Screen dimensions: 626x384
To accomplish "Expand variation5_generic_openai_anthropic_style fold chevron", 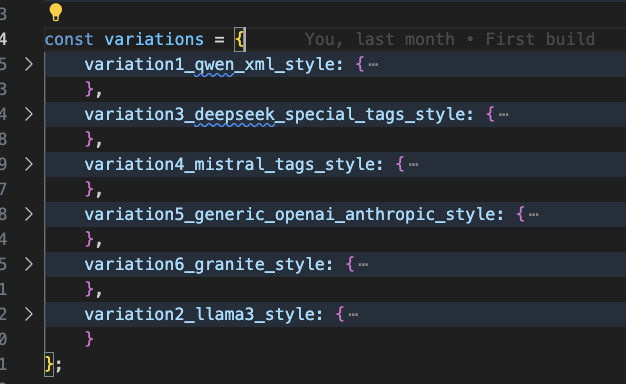I will [29, 214].
